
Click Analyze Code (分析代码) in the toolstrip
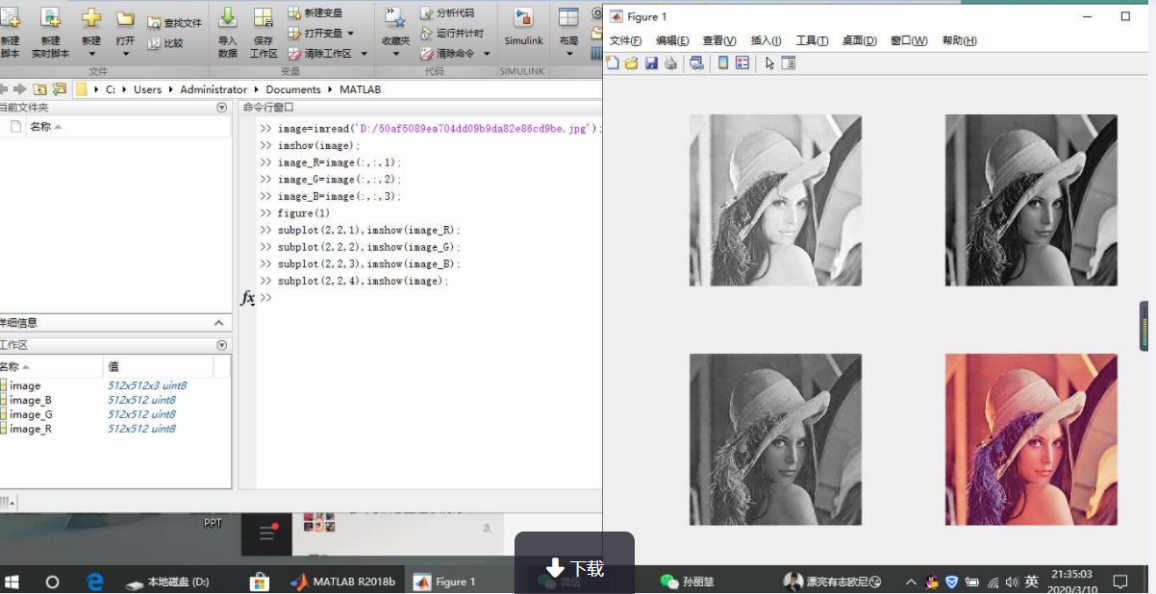448,13
